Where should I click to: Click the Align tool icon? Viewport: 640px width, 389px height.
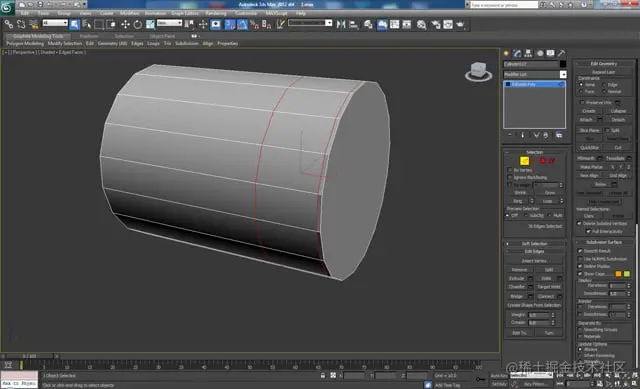(x=353, y=24)
